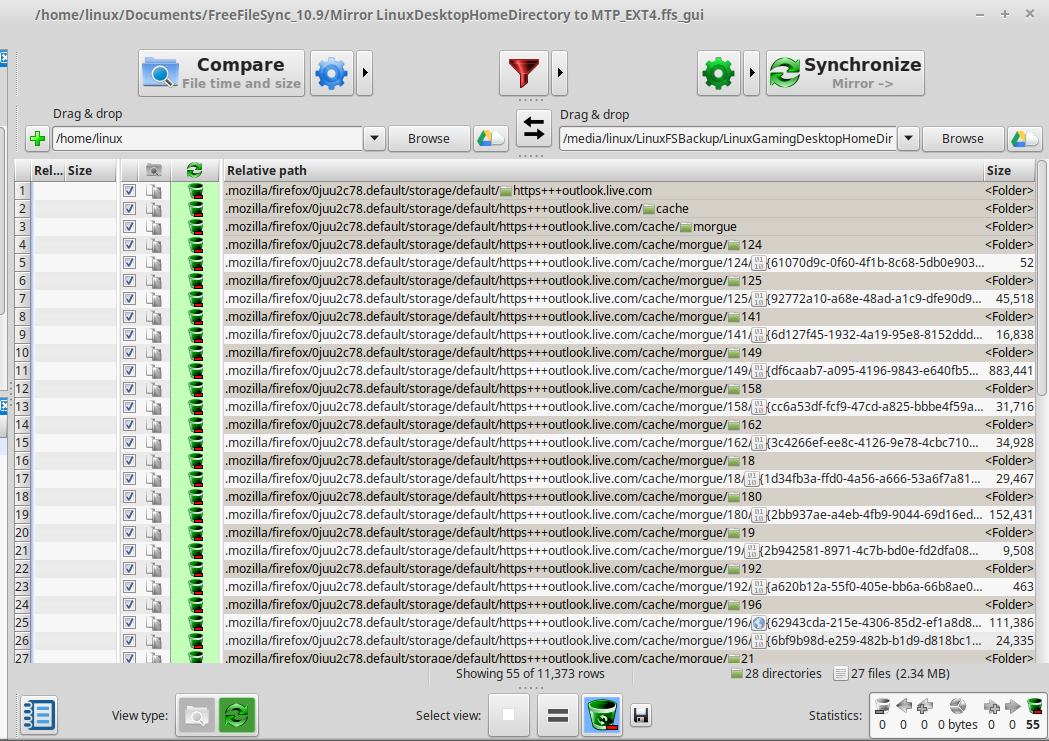Click 'Showing 55 of 11,373 rows' text
Viewport: 1049px width, 741px height.
530,673
